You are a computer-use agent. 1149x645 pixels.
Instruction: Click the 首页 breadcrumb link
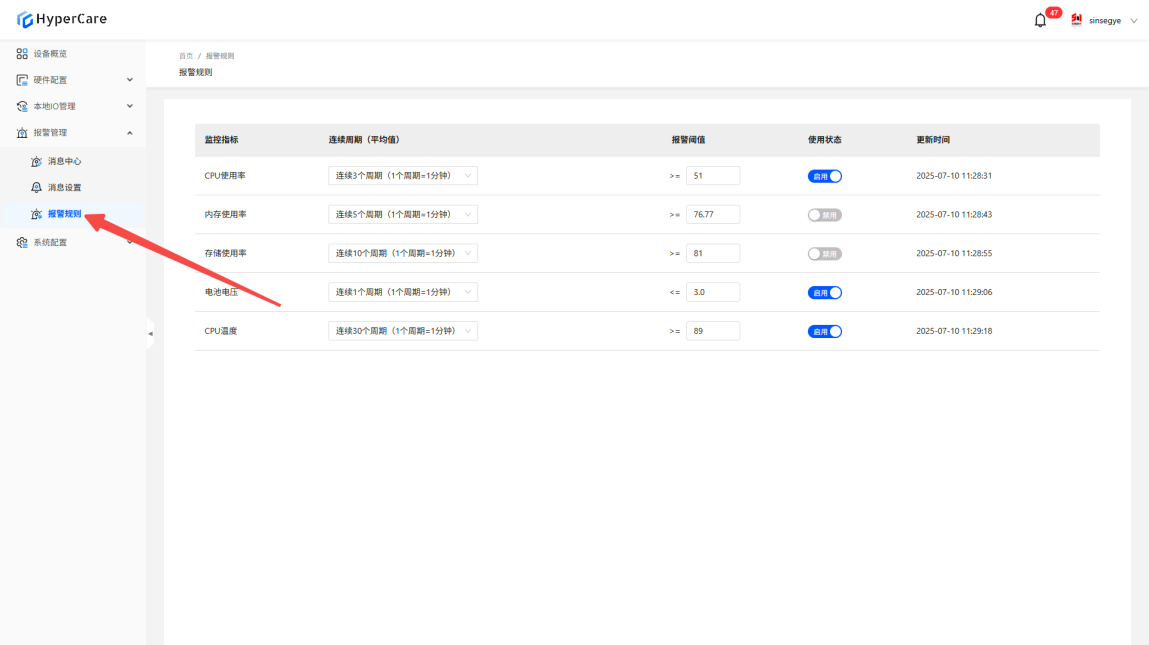click(x=186, y=56)
